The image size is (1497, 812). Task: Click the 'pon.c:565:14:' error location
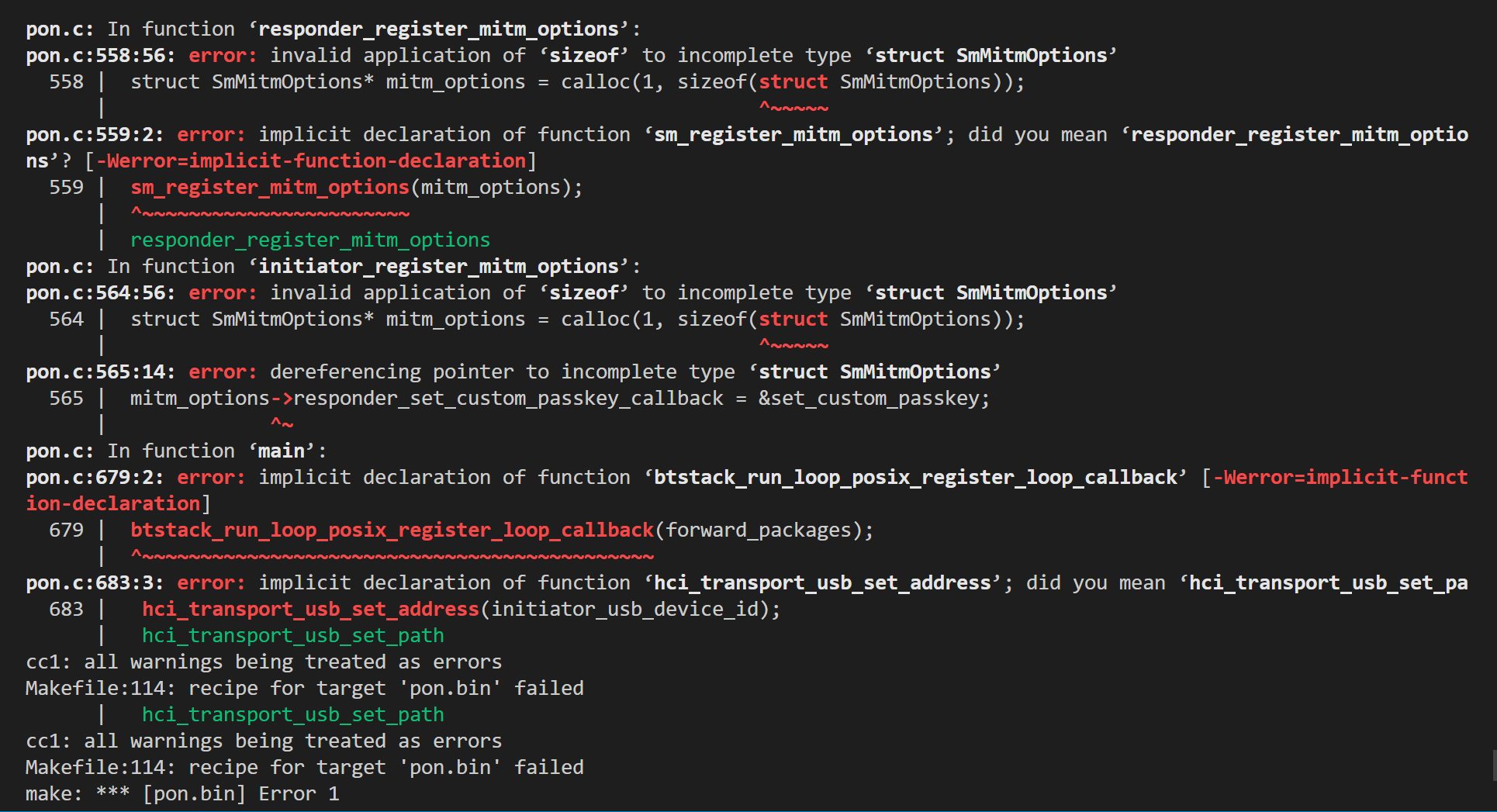click(x=101, y=372)
